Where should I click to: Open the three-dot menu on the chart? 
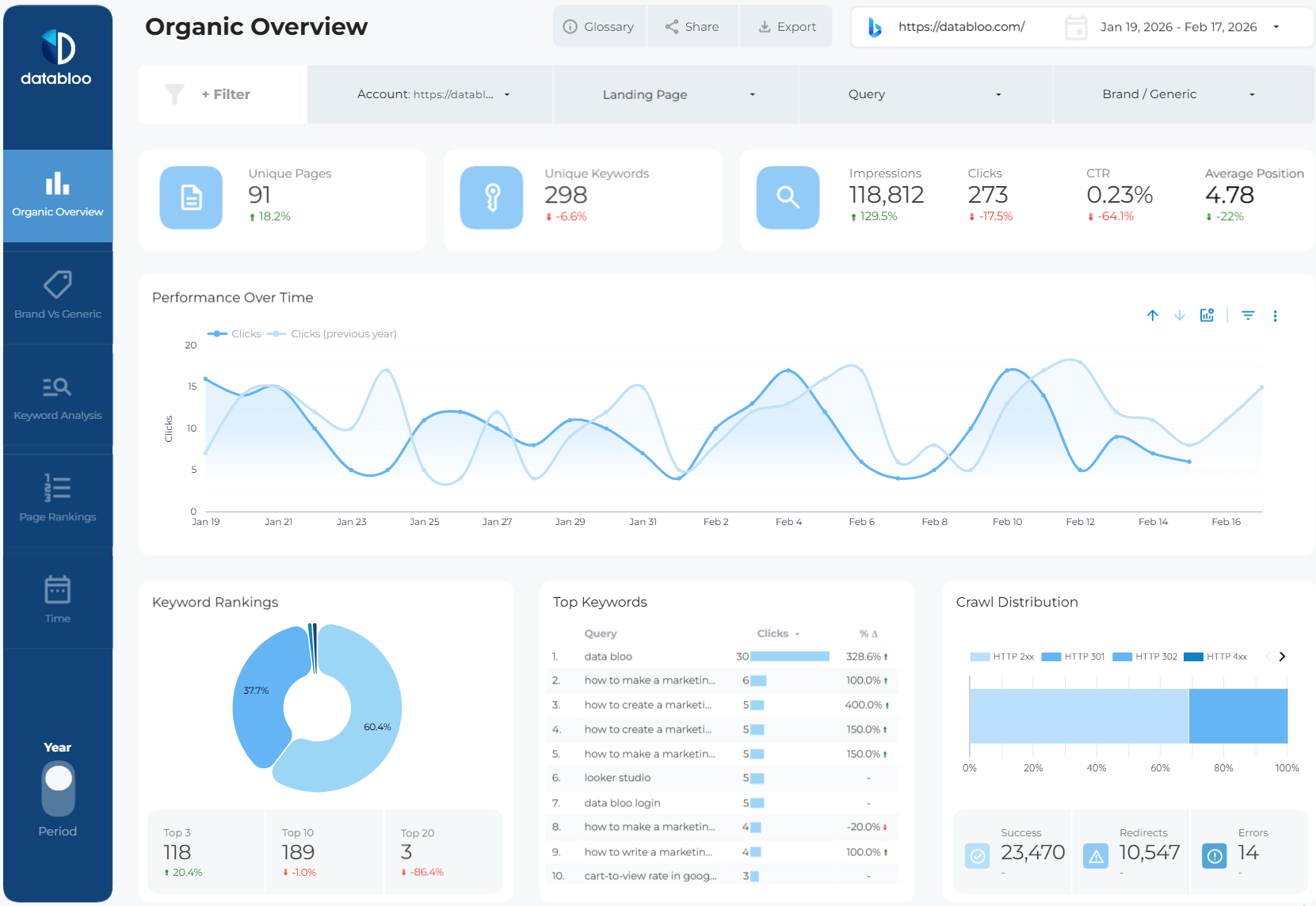click(1276, 315)
